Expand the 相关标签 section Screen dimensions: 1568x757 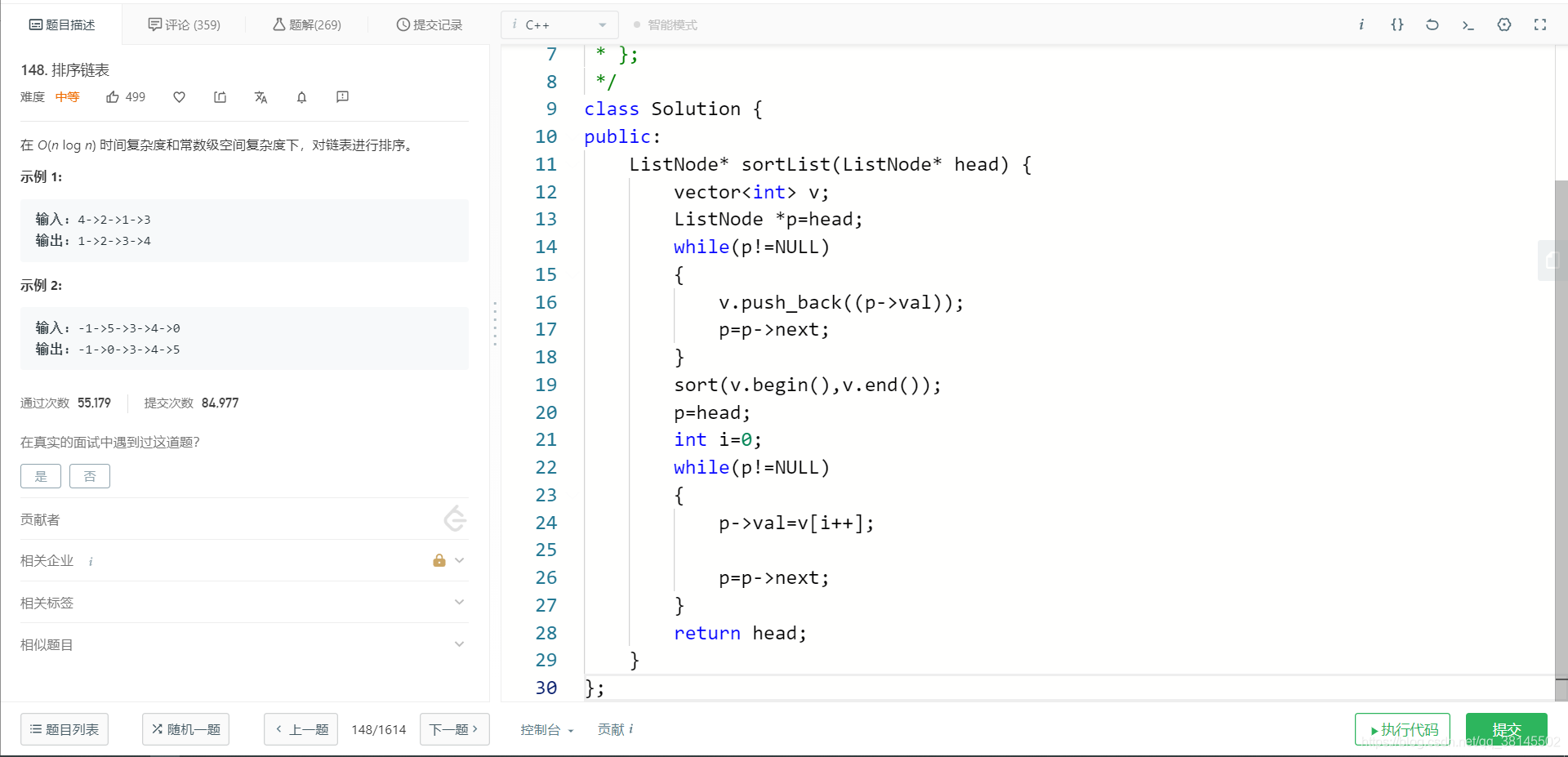point(459,602)
